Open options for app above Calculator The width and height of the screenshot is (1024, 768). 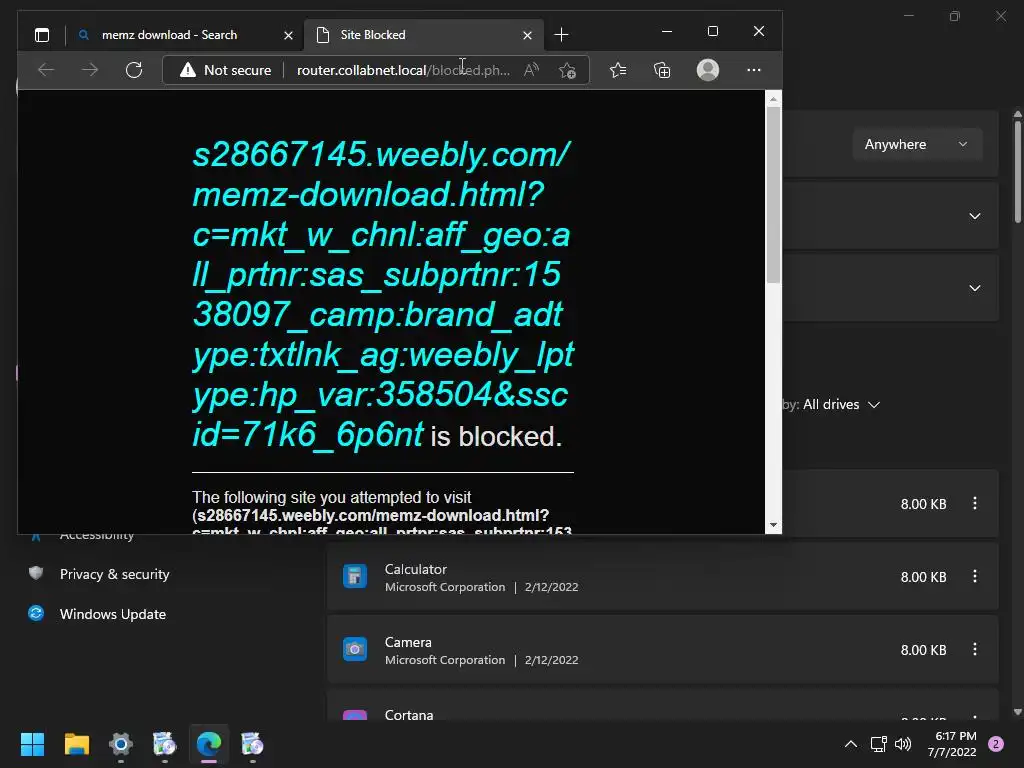(x=974, y=504)
